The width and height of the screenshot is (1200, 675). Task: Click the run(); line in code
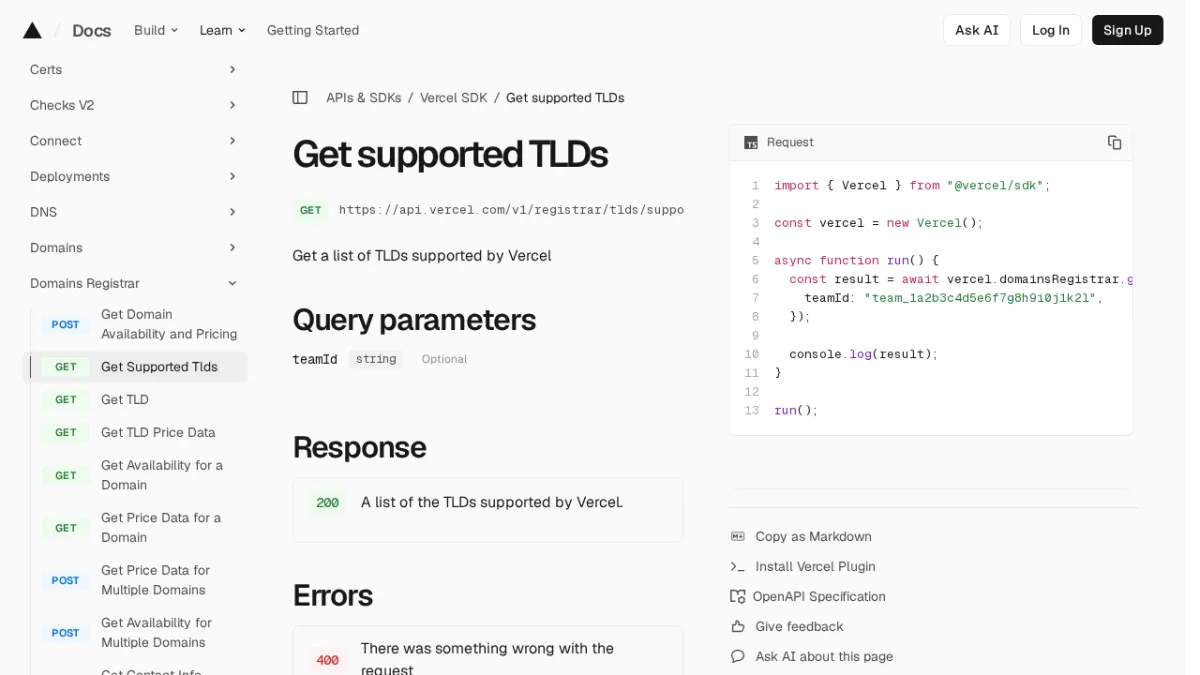point(796,411)
